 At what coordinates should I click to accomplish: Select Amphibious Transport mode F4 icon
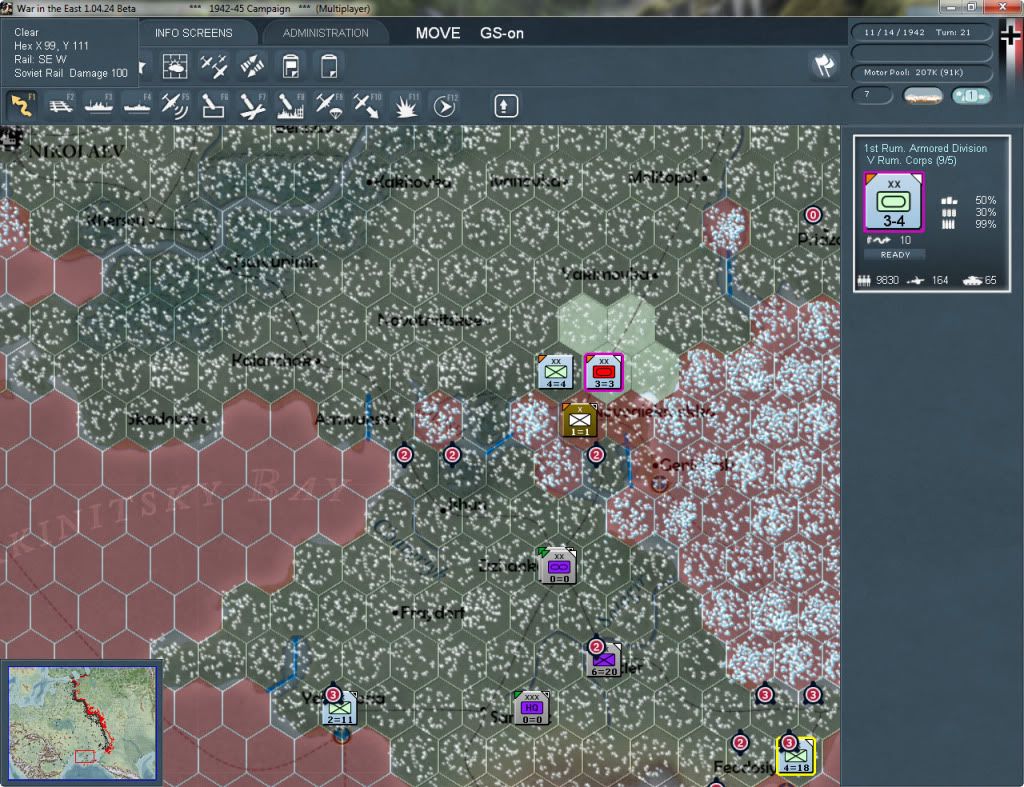(x=136, y=106)
